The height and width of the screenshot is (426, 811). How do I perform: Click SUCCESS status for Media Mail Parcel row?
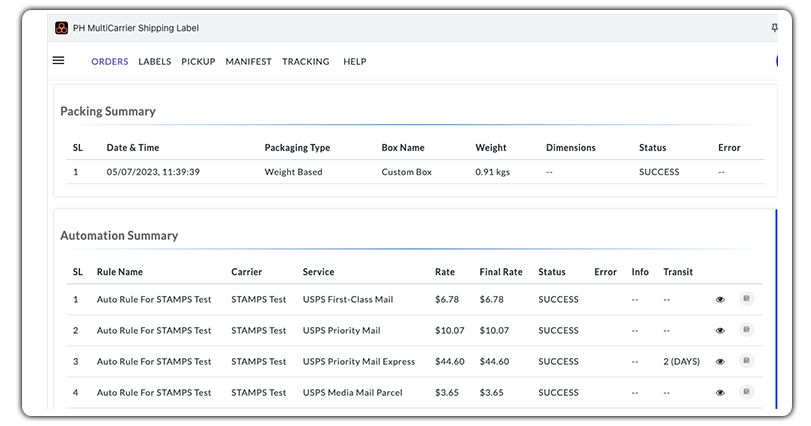[558, 393]
